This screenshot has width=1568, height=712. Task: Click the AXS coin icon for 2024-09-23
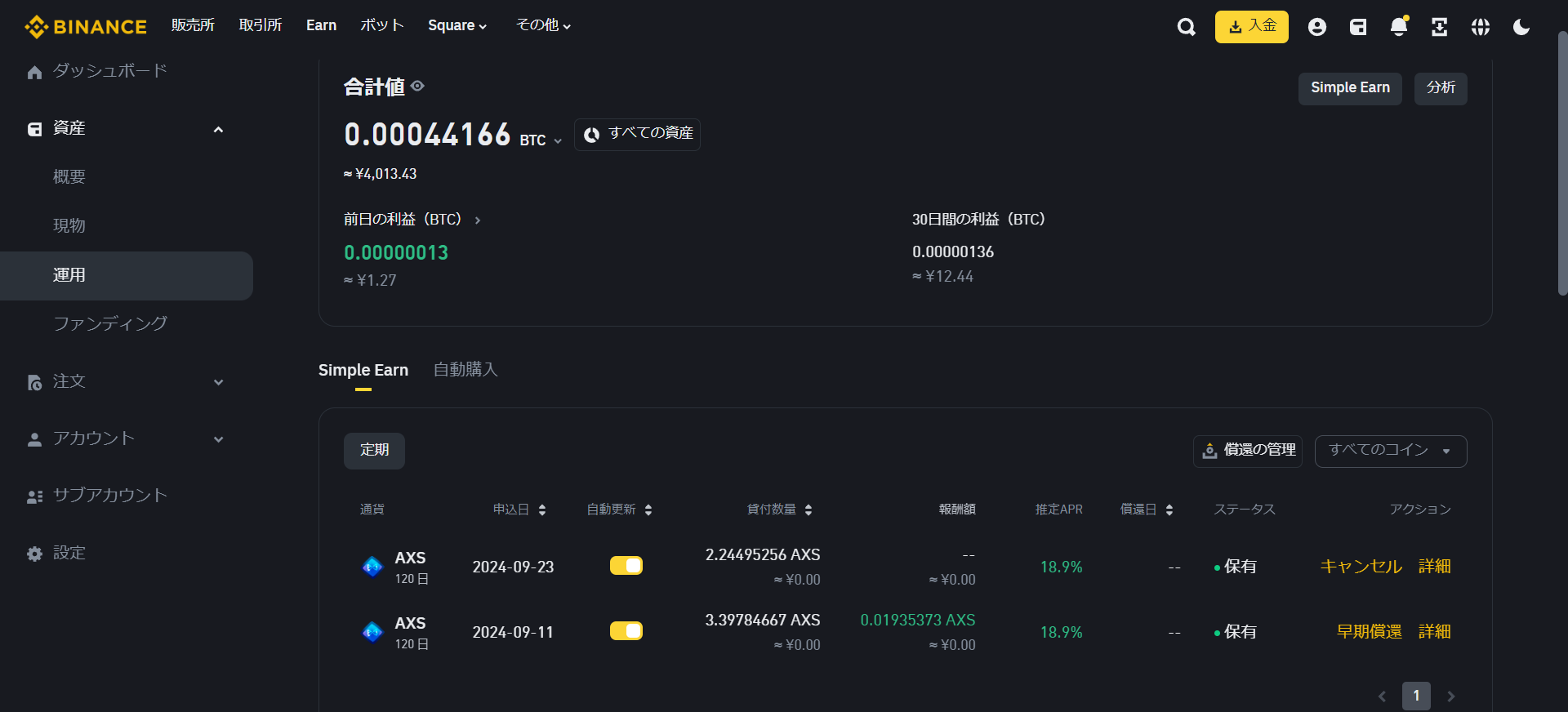(372, 567)
